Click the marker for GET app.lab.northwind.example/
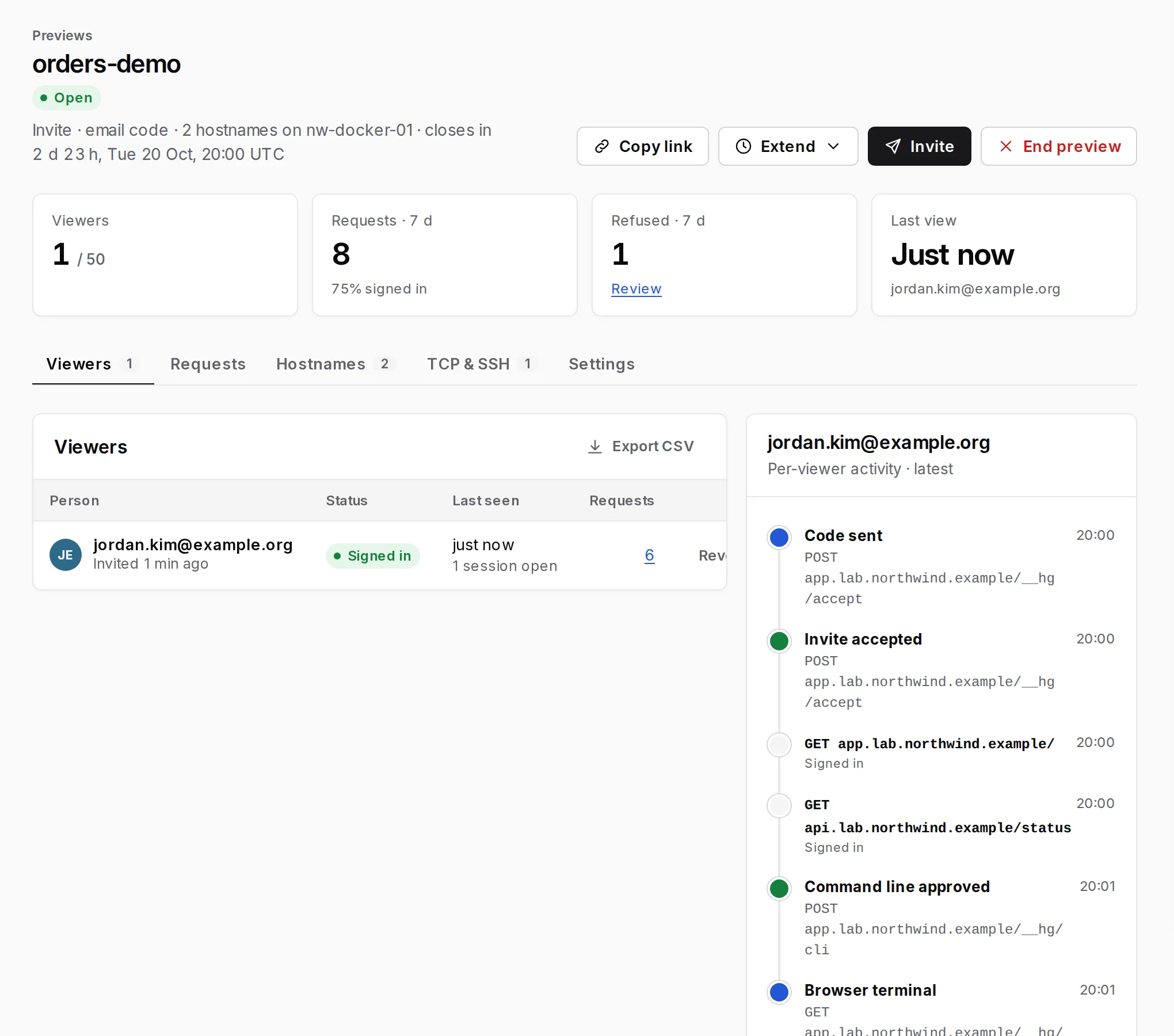The image size is (1174, 1036). point(779,745)
